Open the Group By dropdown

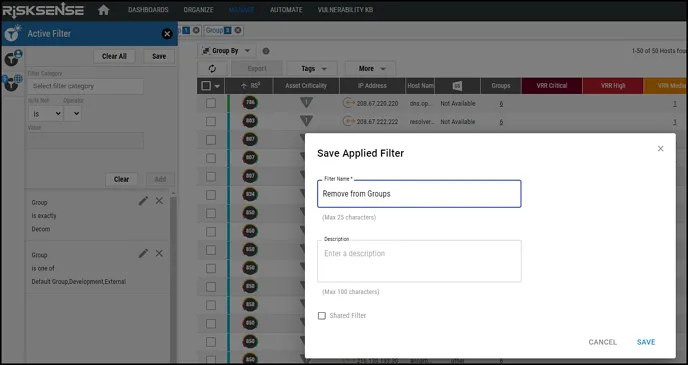(226, 51)
